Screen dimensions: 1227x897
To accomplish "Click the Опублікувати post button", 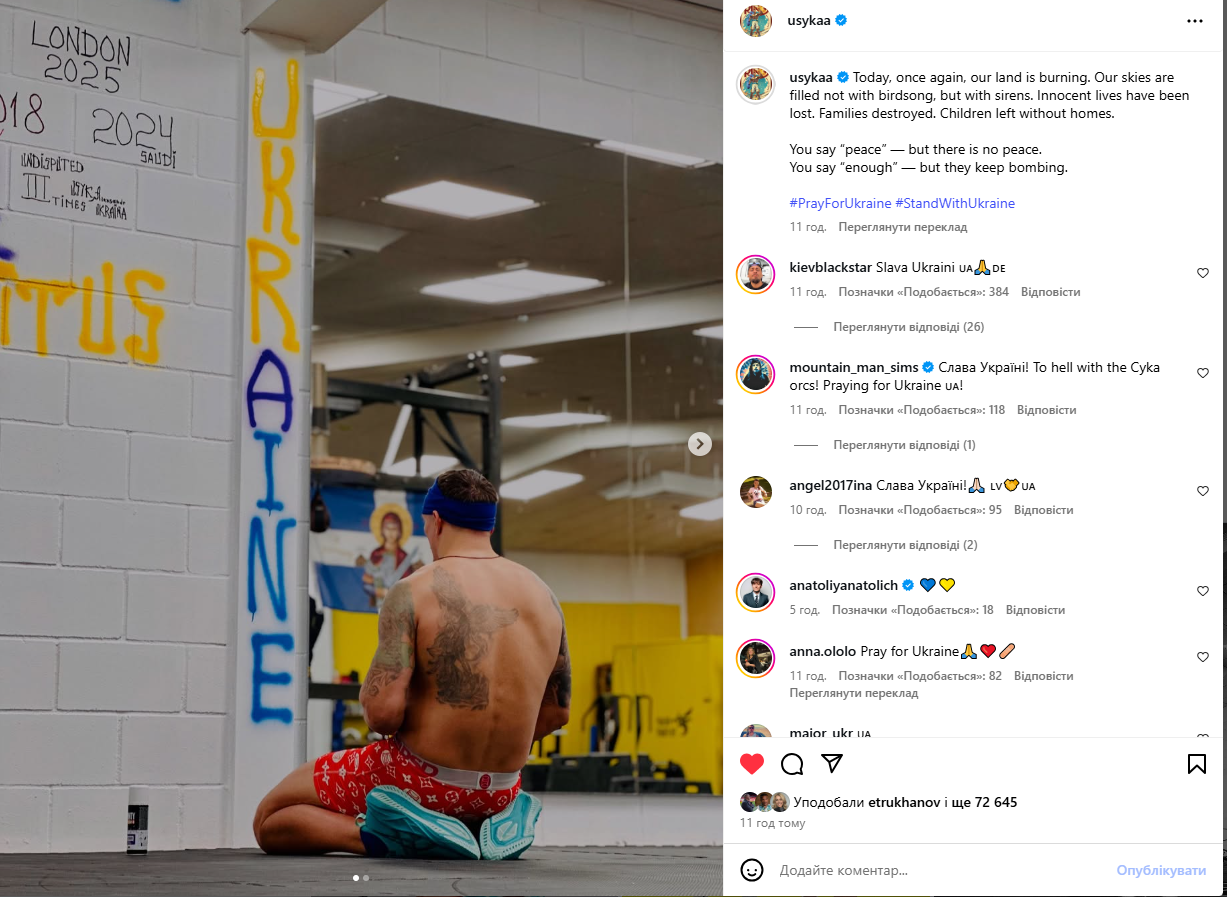I will (1161, 871).
